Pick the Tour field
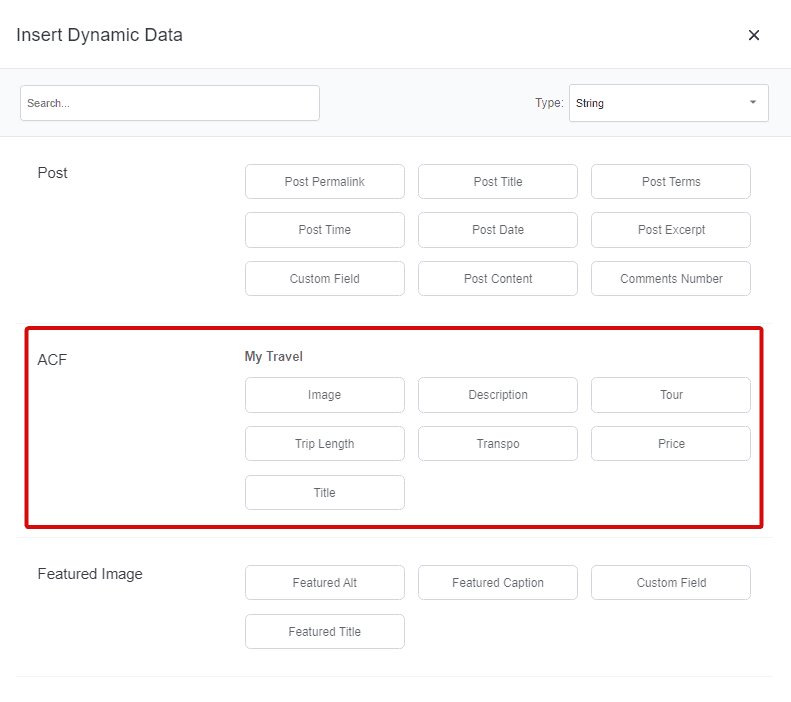 click(670, 395)
